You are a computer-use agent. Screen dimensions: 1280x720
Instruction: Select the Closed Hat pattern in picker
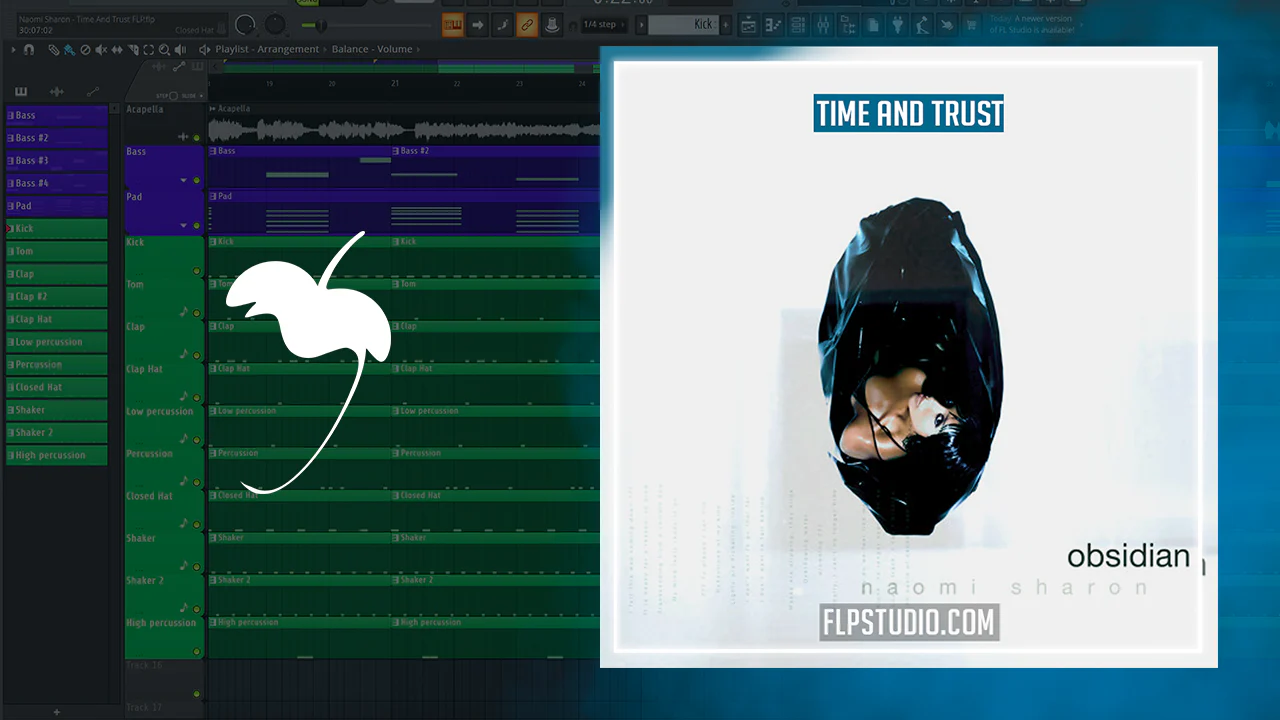[57, 387]
